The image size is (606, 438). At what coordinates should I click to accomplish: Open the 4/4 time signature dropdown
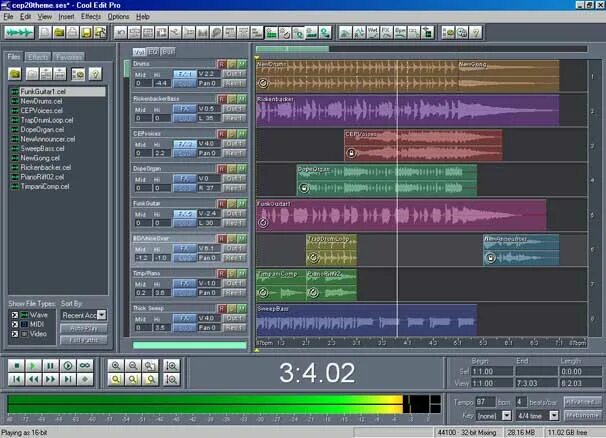pos(554,416)
